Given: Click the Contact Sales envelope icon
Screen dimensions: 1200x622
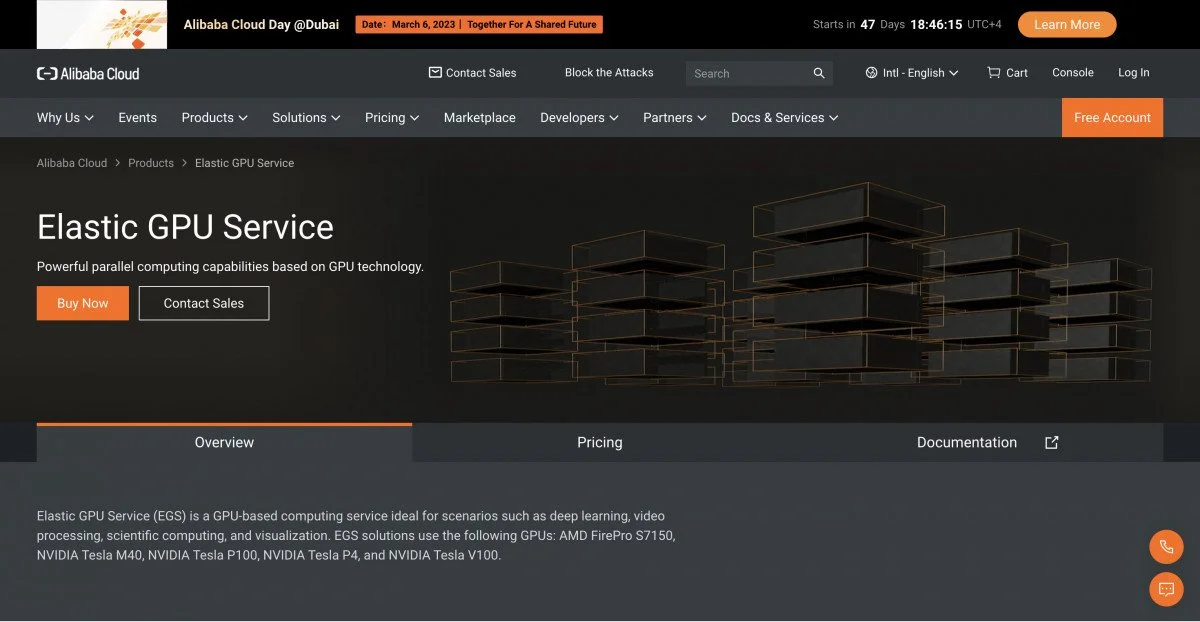Looking at the screenshot, I should click(x=435, y=73).
